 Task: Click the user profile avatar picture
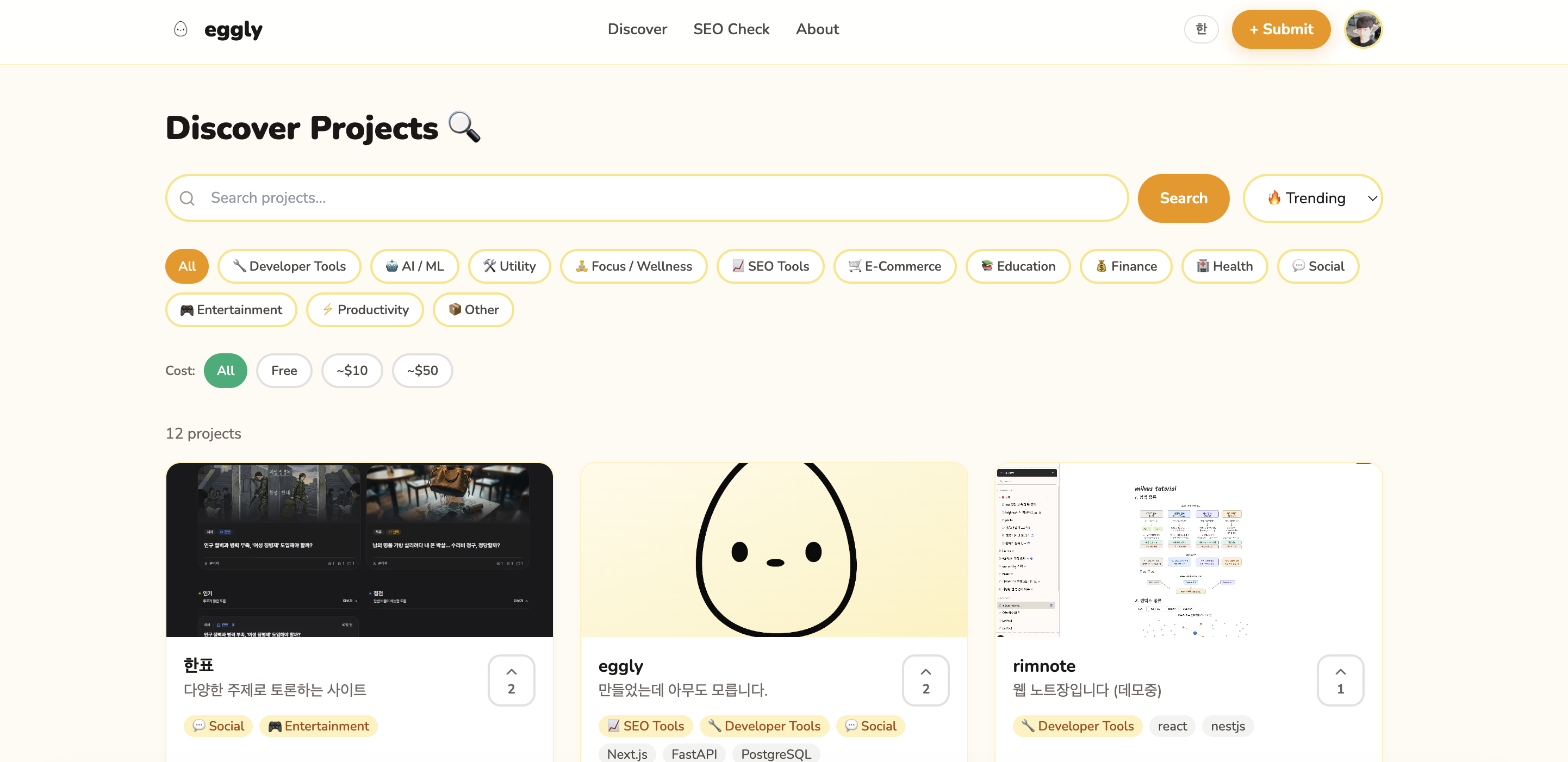coord(1363,29)
